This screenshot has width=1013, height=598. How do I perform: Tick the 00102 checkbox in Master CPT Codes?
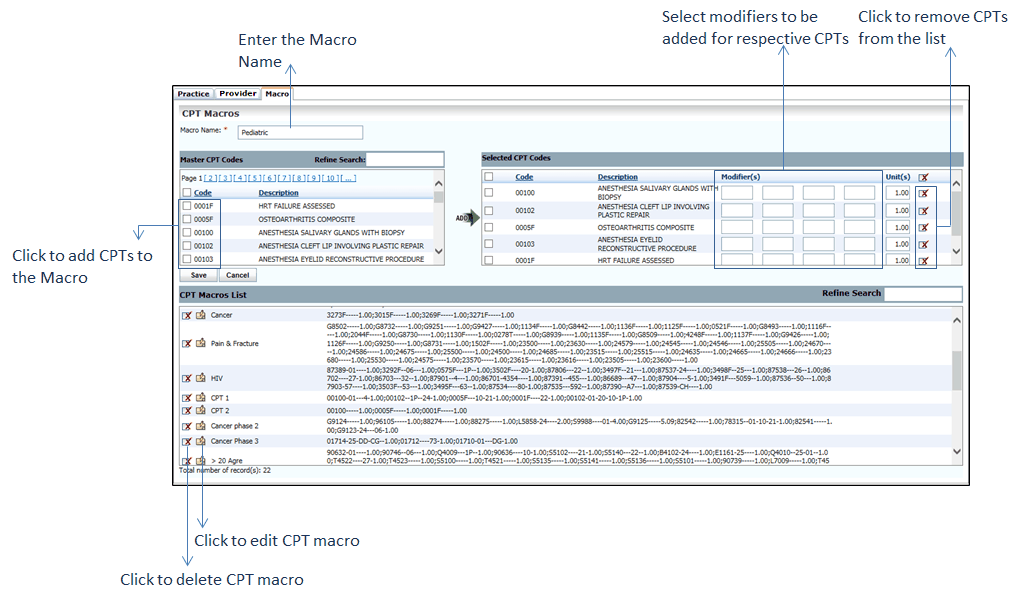click(187, 245)
